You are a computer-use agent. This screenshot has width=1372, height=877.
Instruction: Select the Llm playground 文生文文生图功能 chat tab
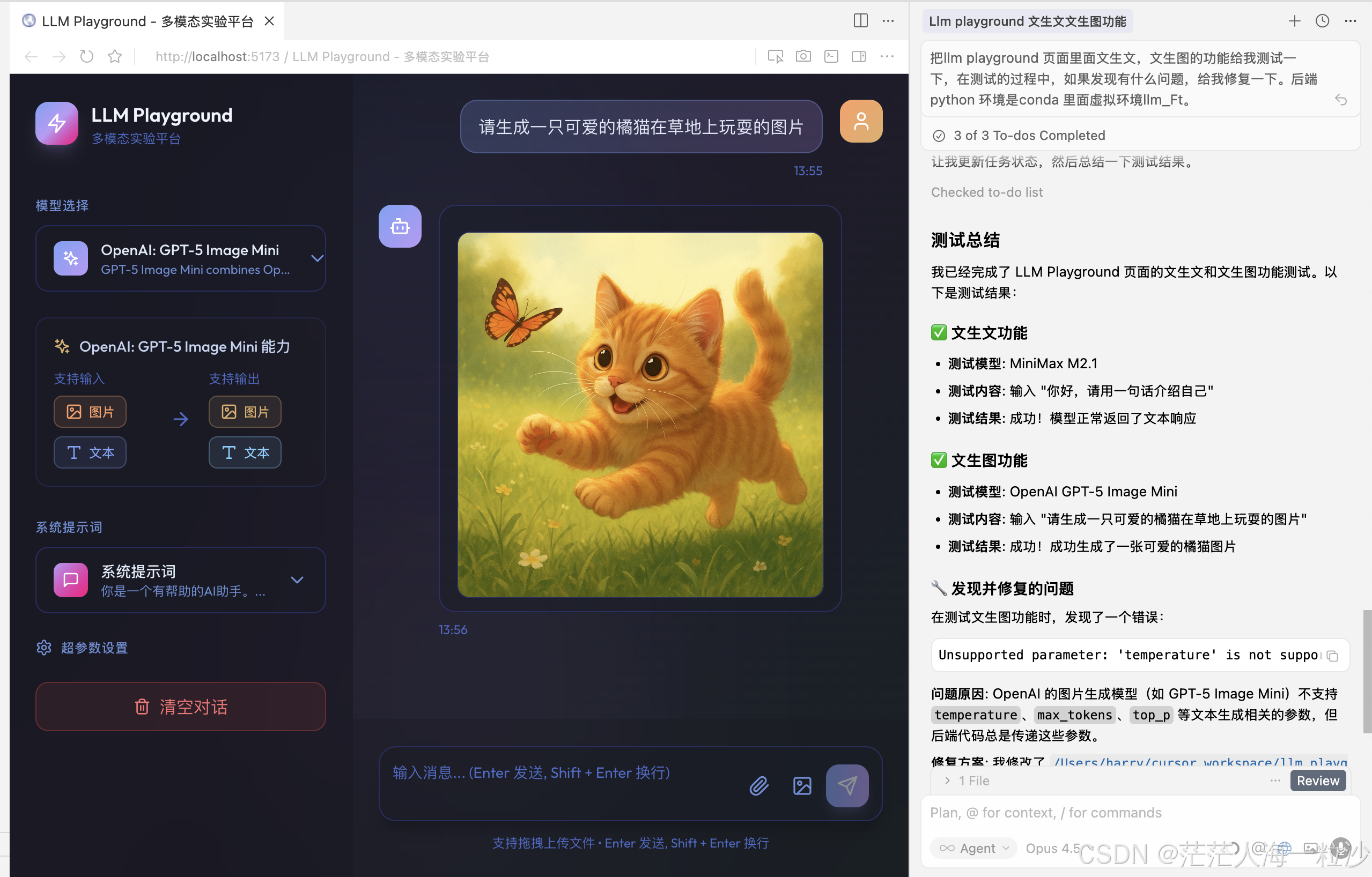tap(1027, 21)
